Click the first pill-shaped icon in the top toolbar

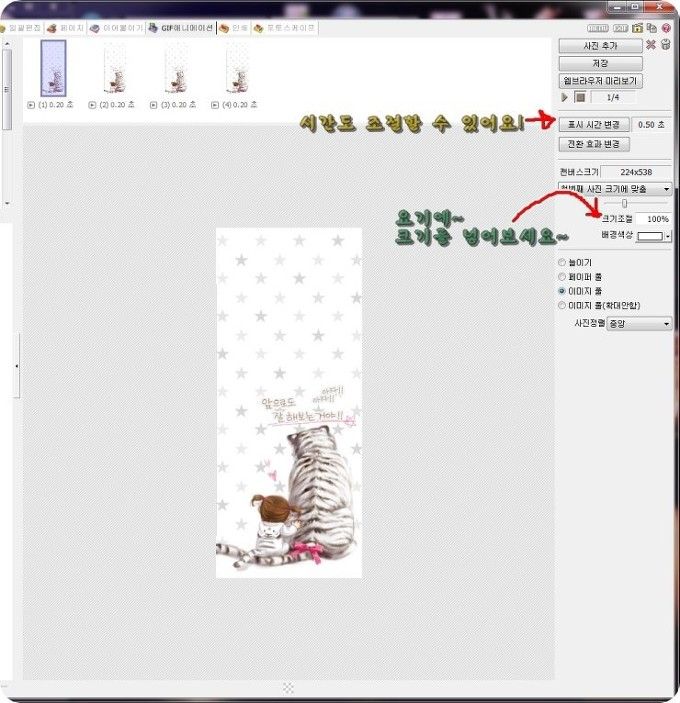point(598,28)
